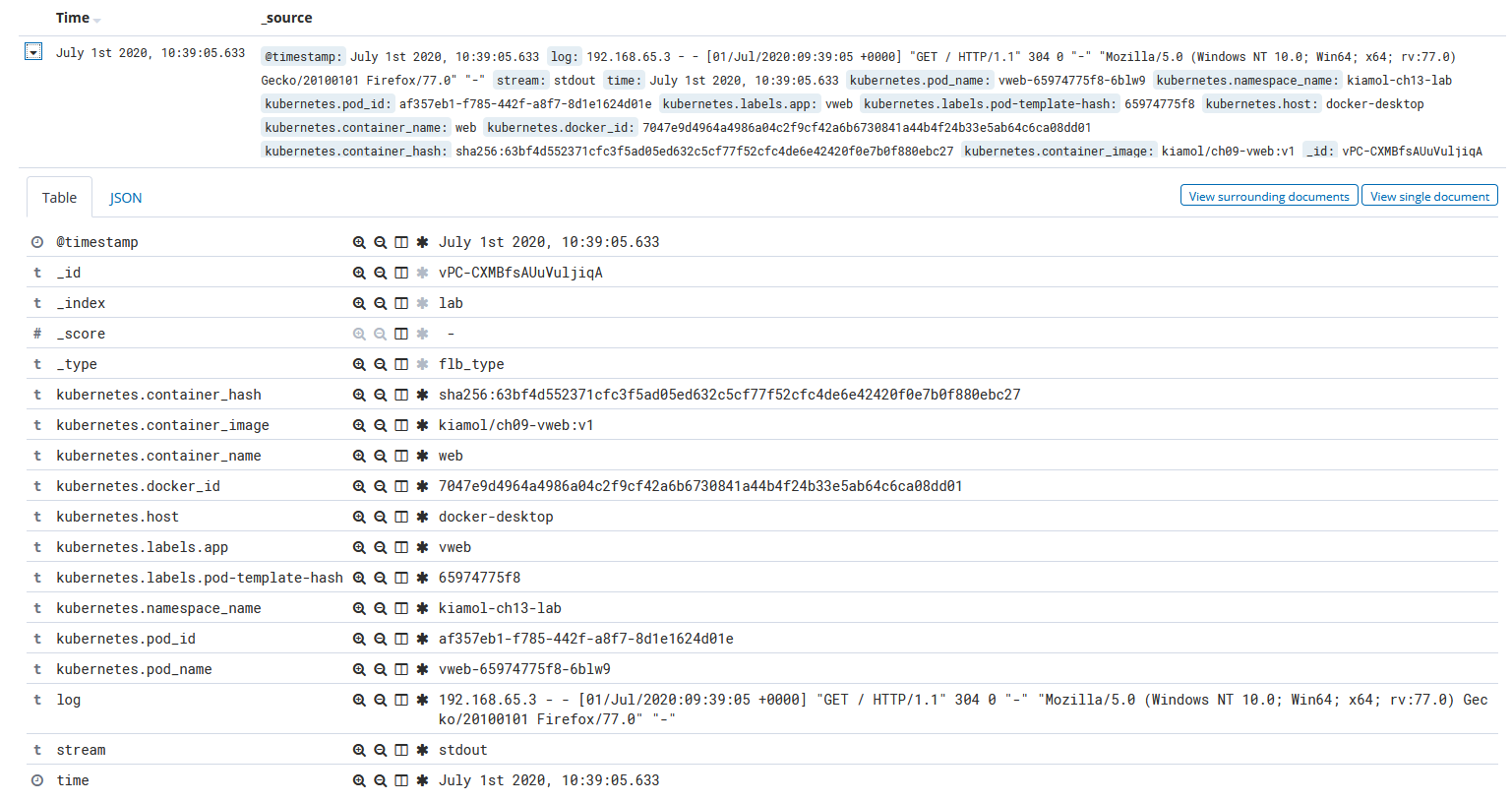Filter for the kubernetes.namespace_name value kiamol-ch13-lab
The image size is (1512, 802).
pyautogui.click(x=359, y=608)
